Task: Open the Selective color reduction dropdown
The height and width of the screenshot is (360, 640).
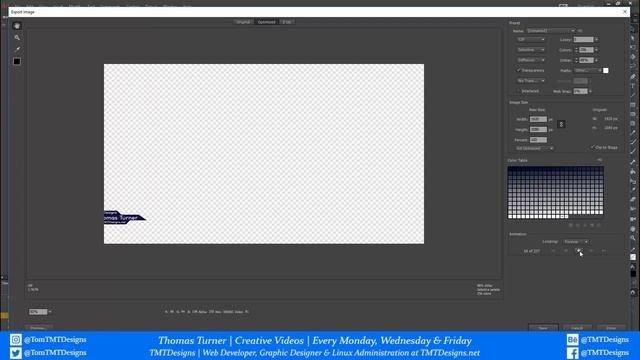Action: point(531,50)
